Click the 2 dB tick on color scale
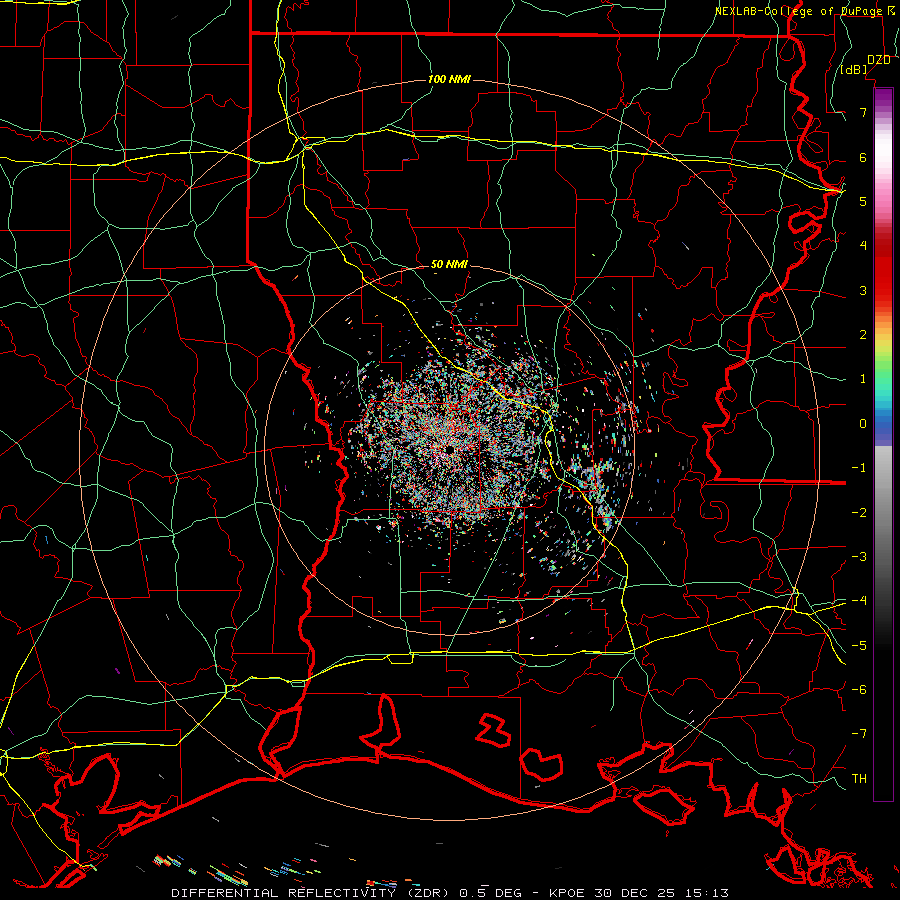The width and height of the screenshot is (900, 900). [863, 335]
